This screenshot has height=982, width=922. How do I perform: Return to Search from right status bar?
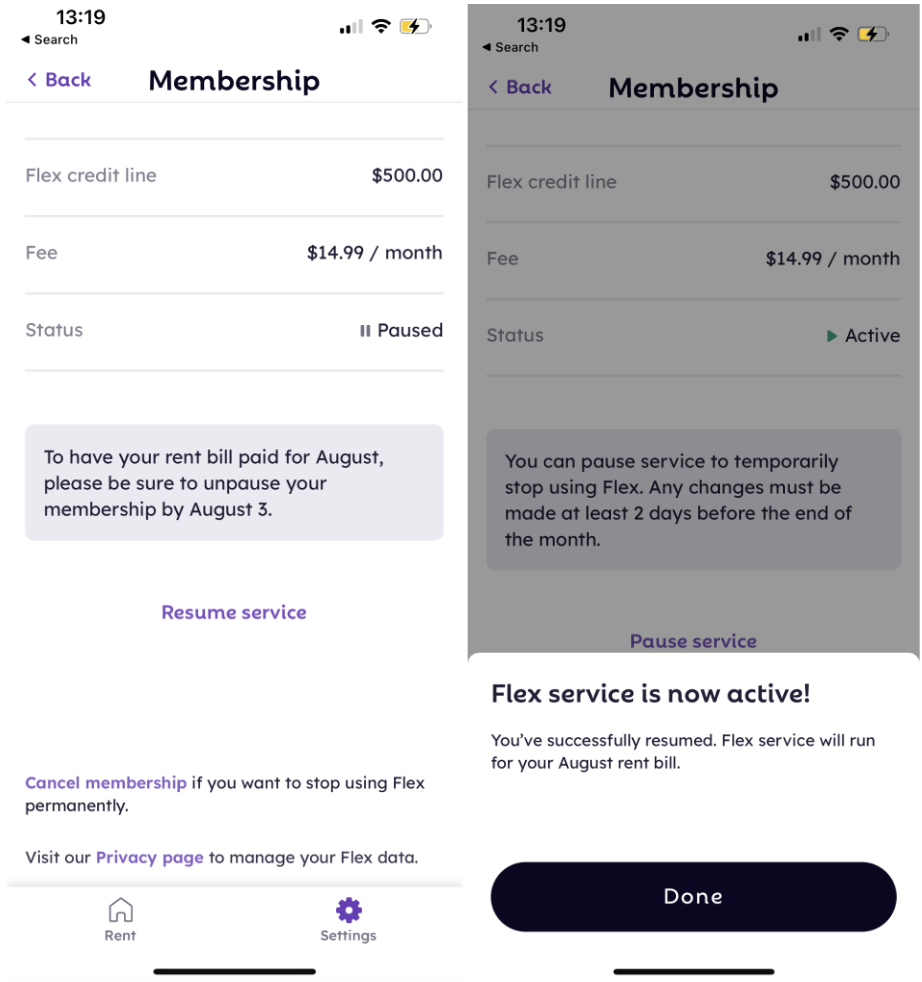pos(510,47)
